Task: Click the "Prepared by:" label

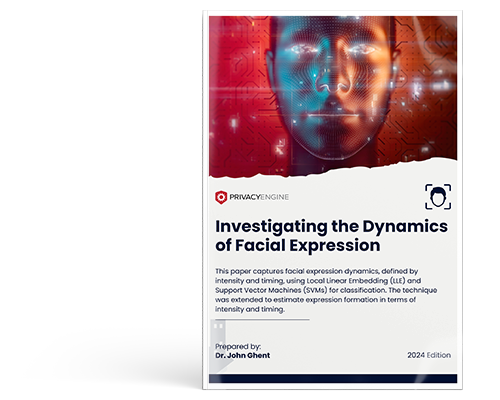Action: [238, 346]
